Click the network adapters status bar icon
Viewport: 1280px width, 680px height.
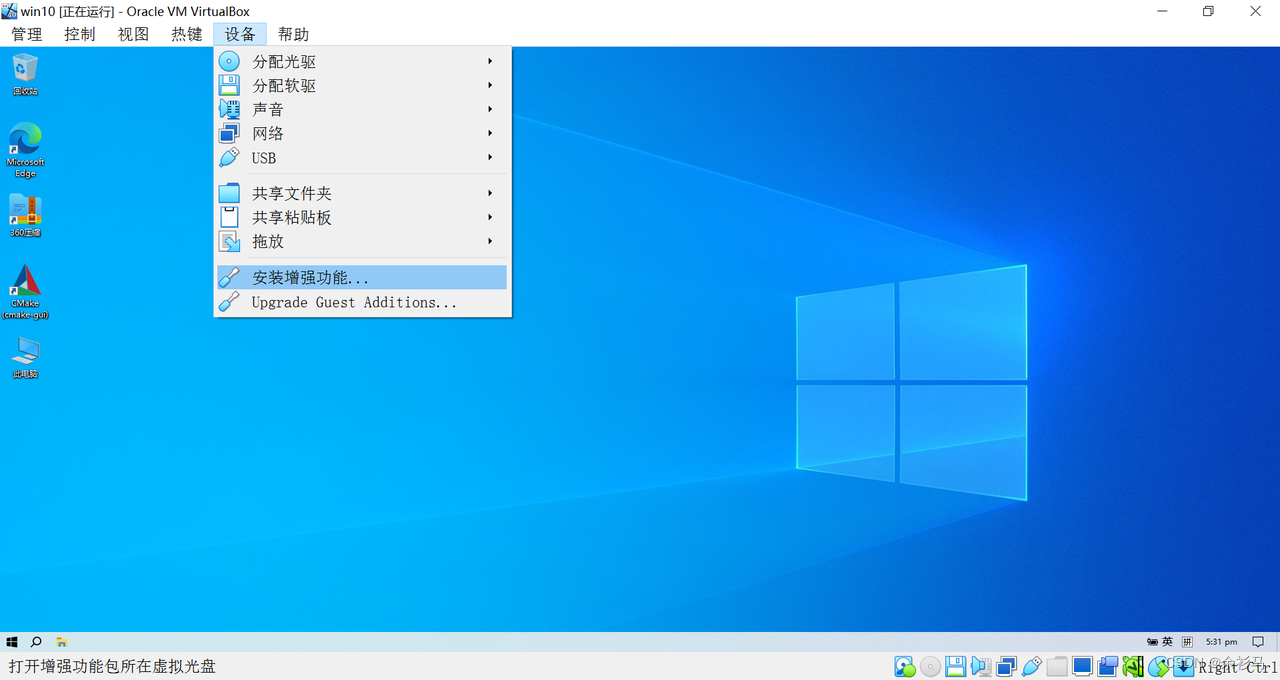[1006, 666]
